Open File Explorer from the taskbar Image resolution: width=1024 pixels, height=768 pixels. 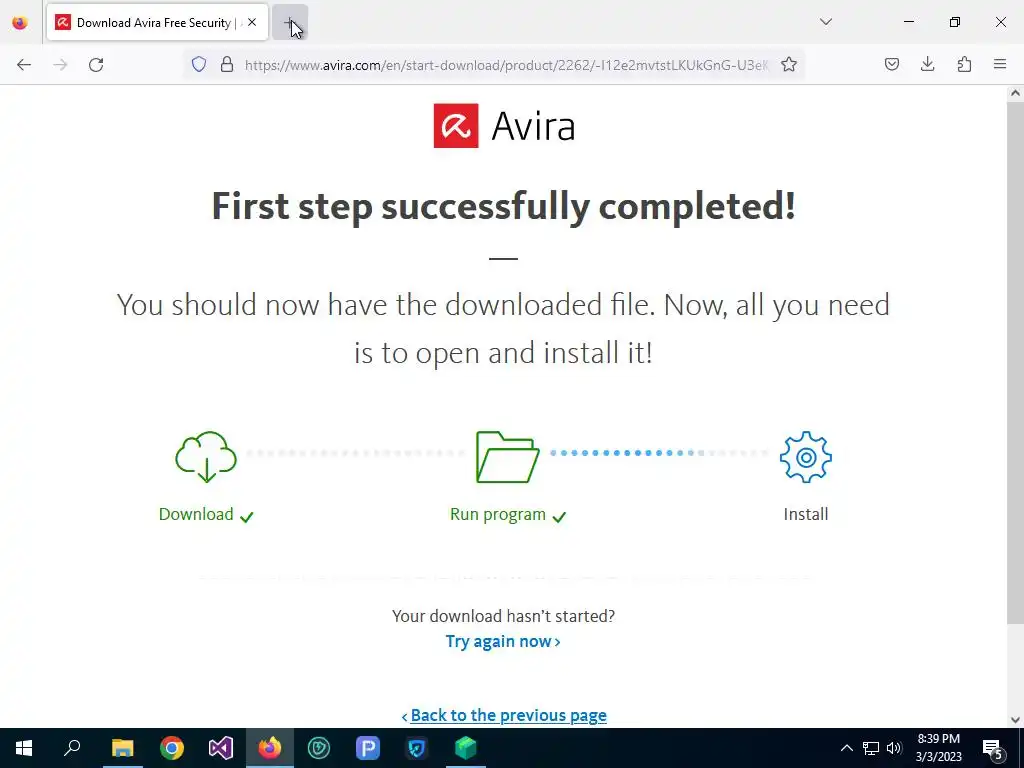tap(122, 748)
